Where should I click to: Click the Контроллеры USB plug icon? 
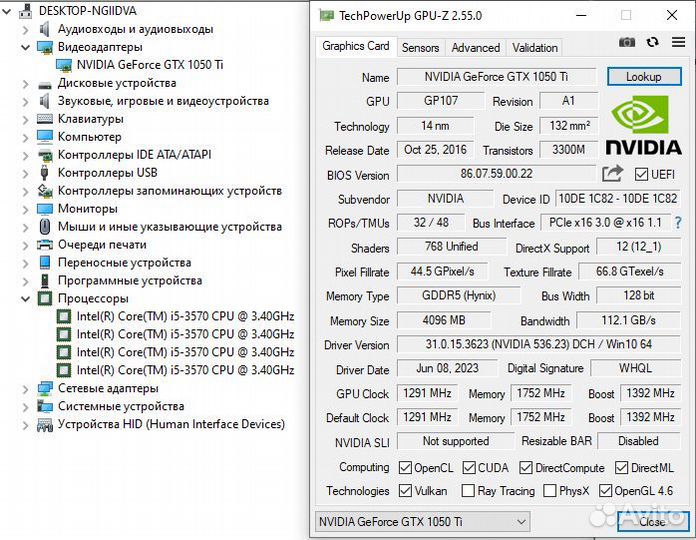tap(44, 173)
